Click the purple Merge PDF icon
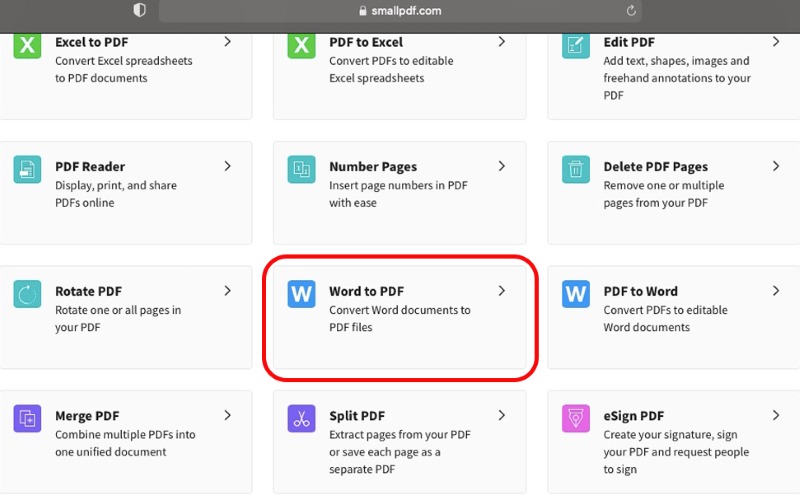This screenshot has height=496, width=800. click(x=28, y=418)
